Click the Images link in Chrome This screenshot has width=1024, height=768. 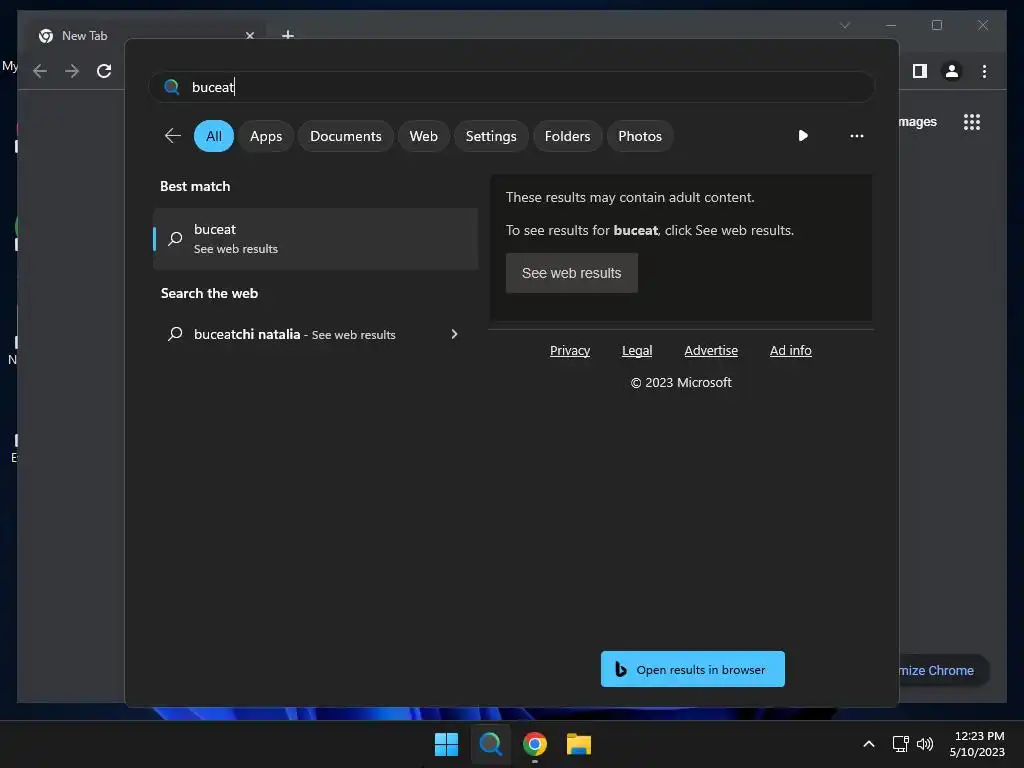pos(918,122)
